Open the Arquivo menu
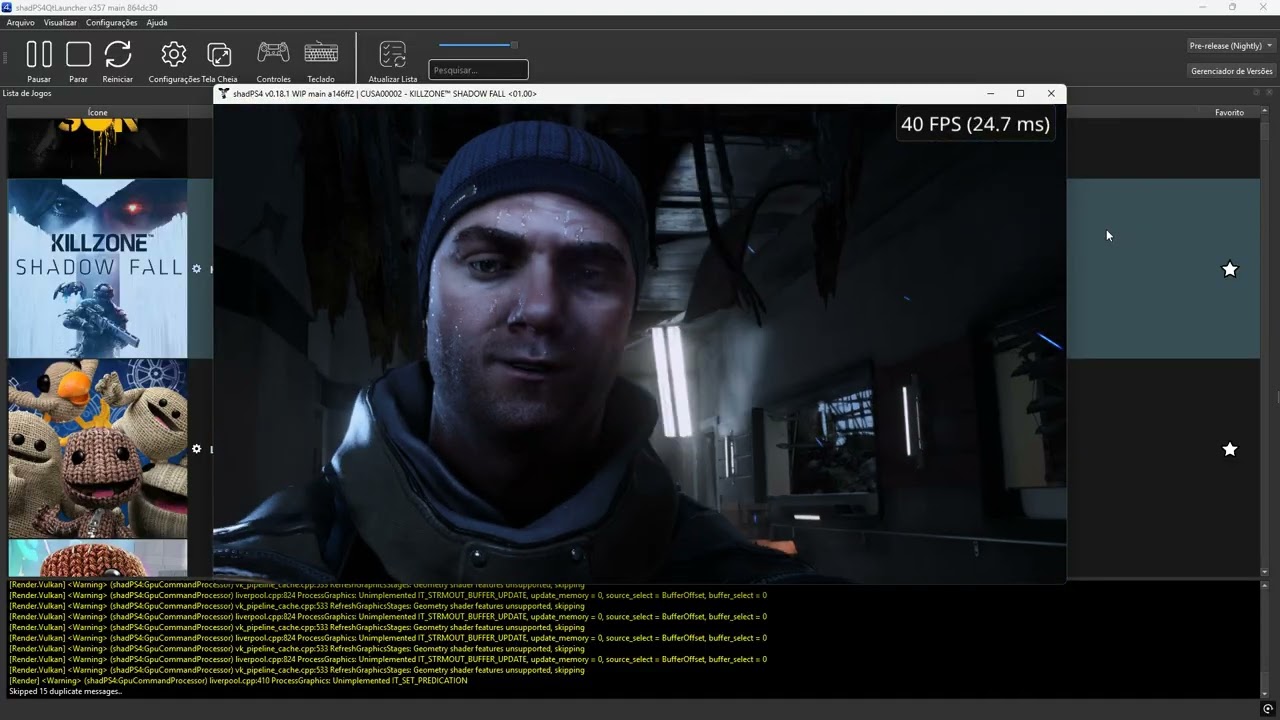Image resolution: width=1280 pixels, height=720 pixels. point(20,22)
